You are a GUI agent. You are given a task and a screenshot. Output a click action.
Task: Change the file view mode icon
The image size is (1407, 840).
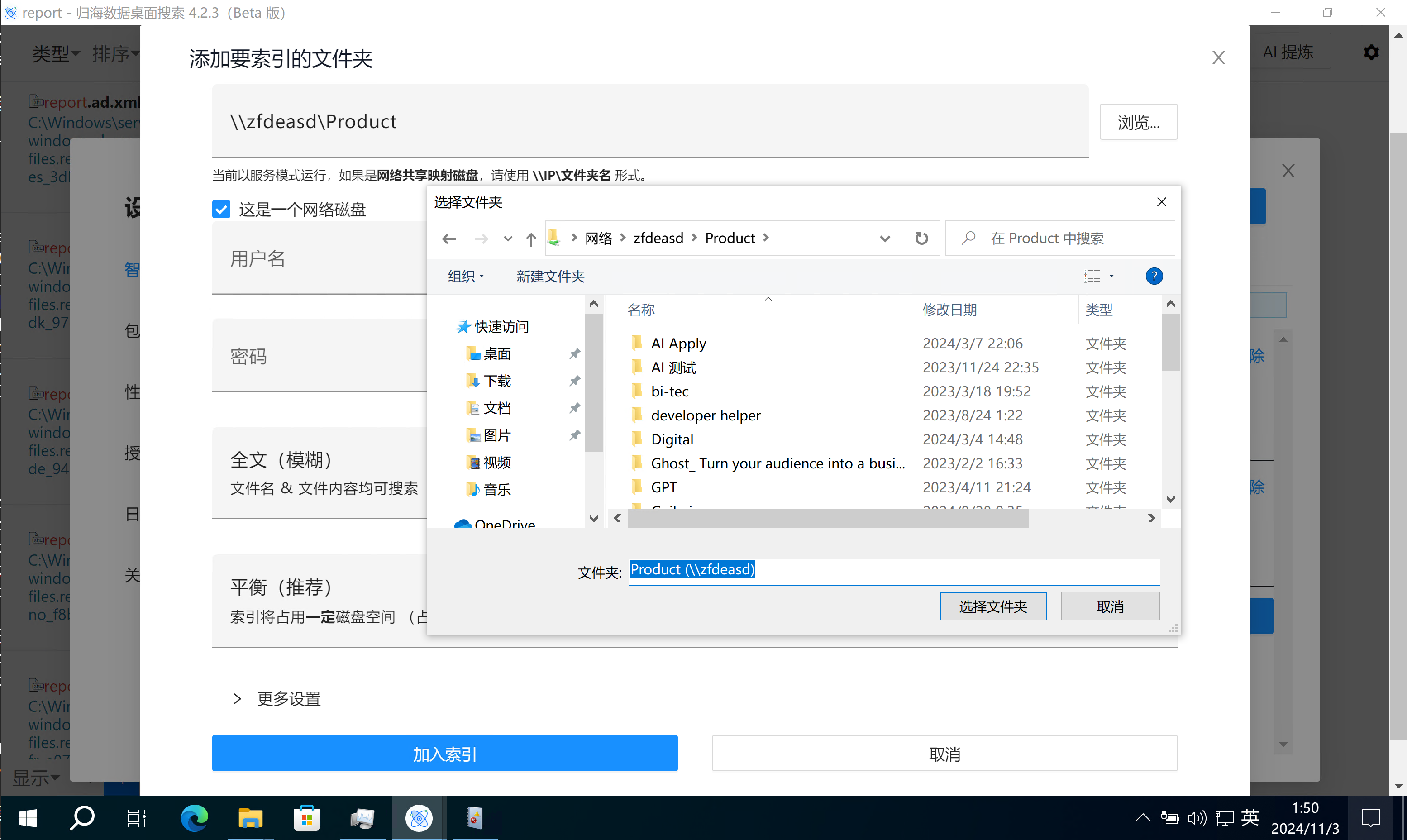tap(1092, 276)
